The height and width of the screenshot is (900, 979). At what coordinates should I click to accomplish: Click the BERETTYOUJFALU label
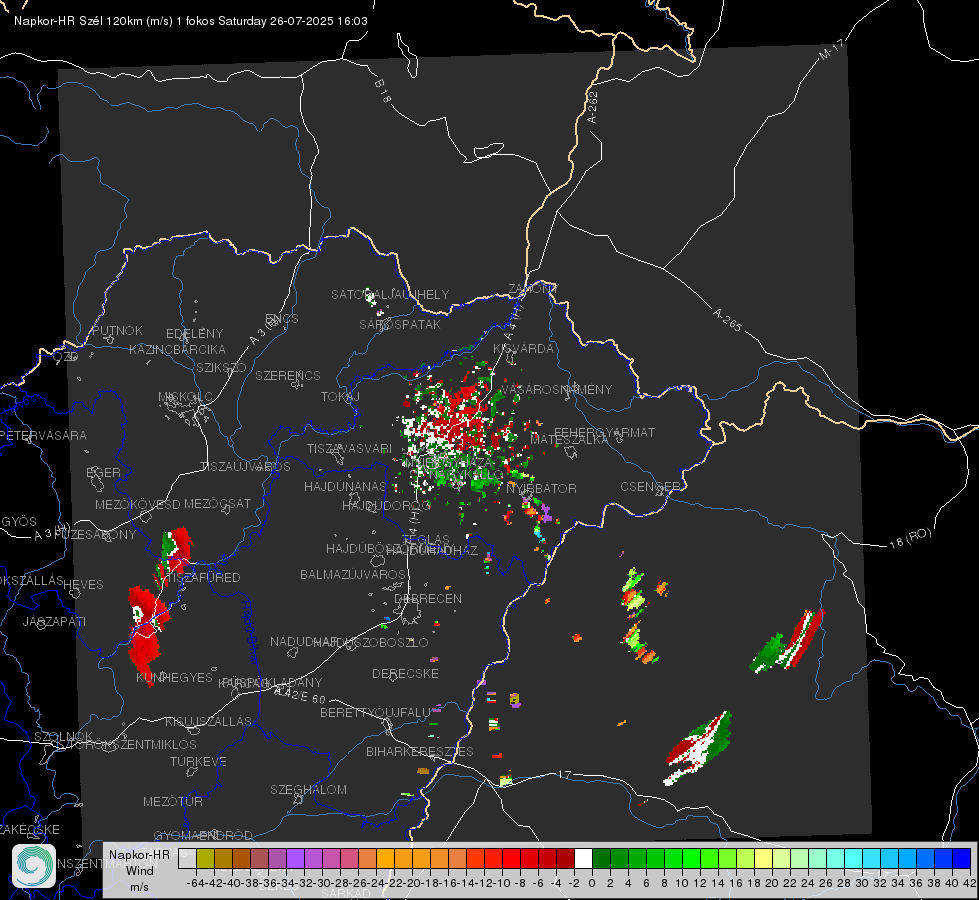coord(375,712)
